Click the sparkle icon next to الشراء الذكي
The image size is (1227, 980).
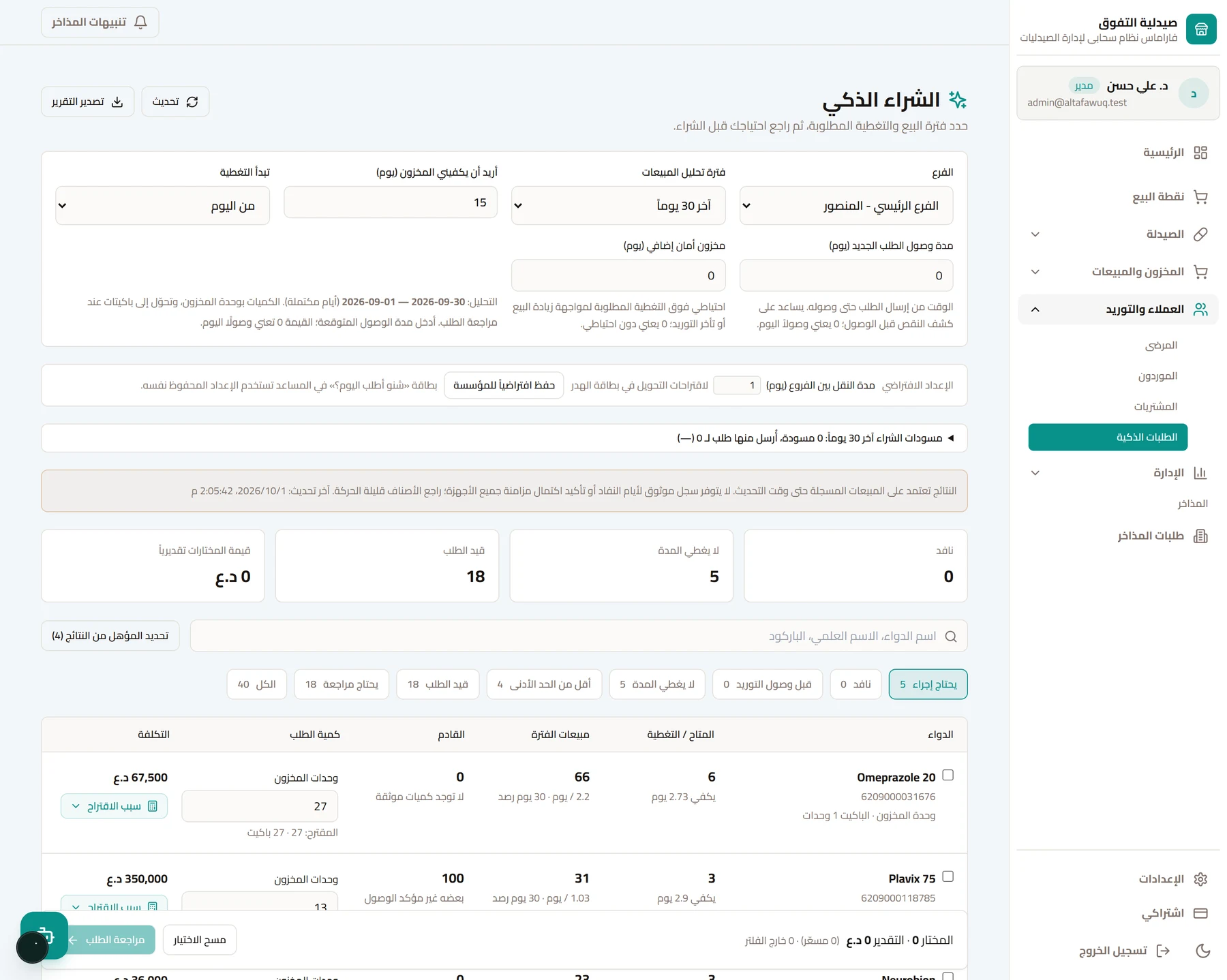tap(958, 100)
